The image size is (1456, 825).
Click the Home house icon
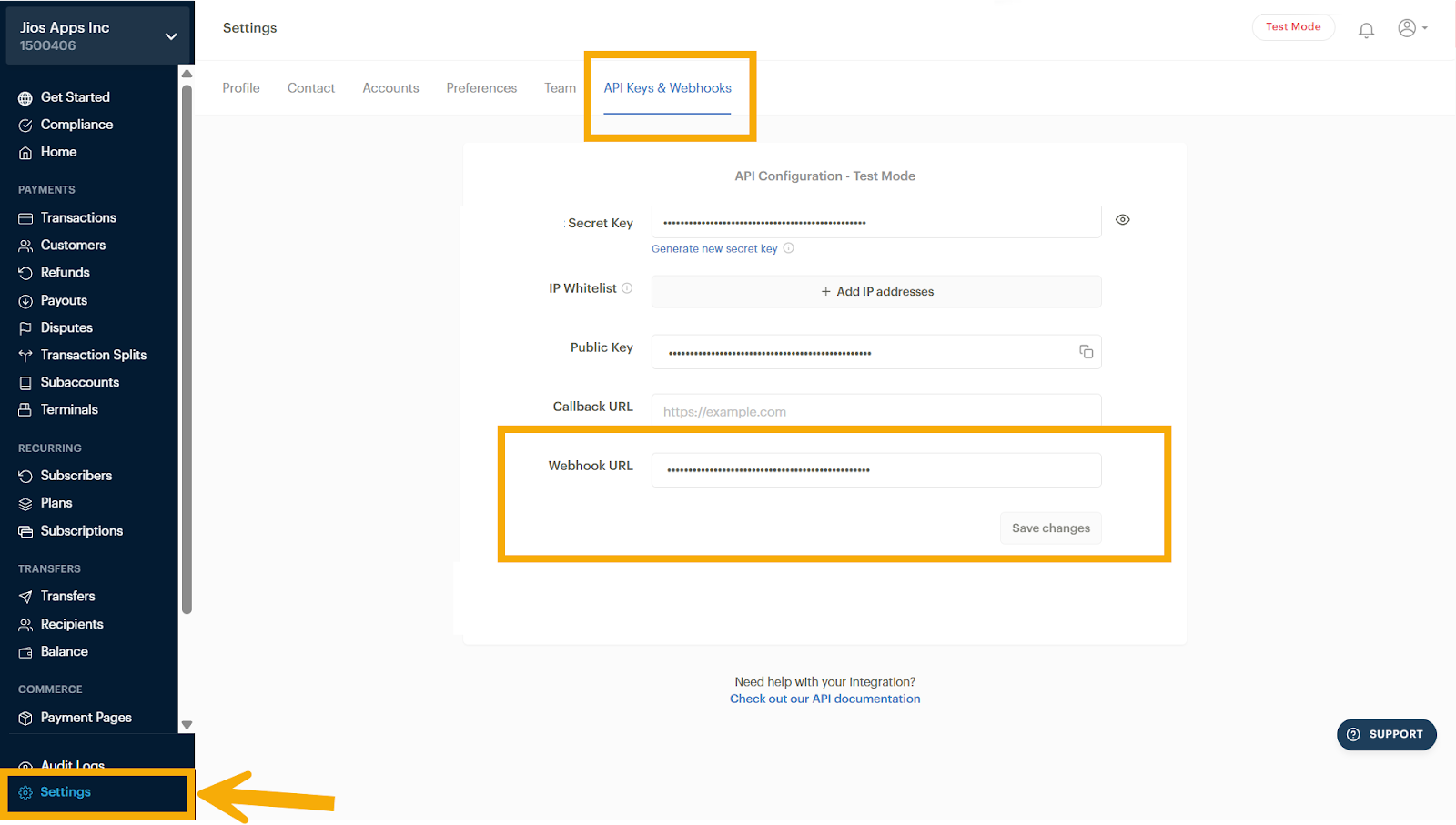tap(25, 153)
